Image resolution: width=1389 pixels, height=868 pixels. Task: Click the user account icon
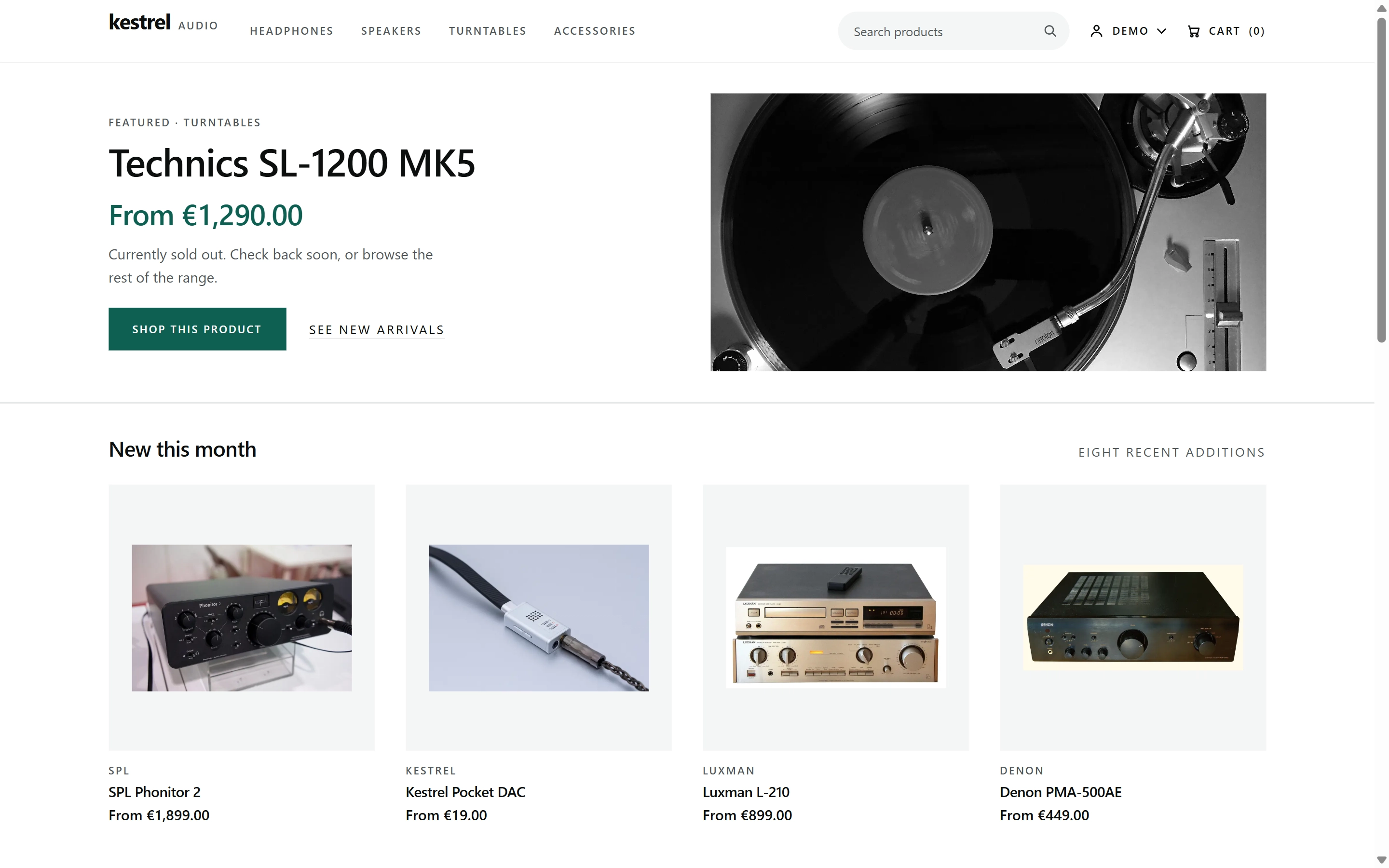(1096, 31)
